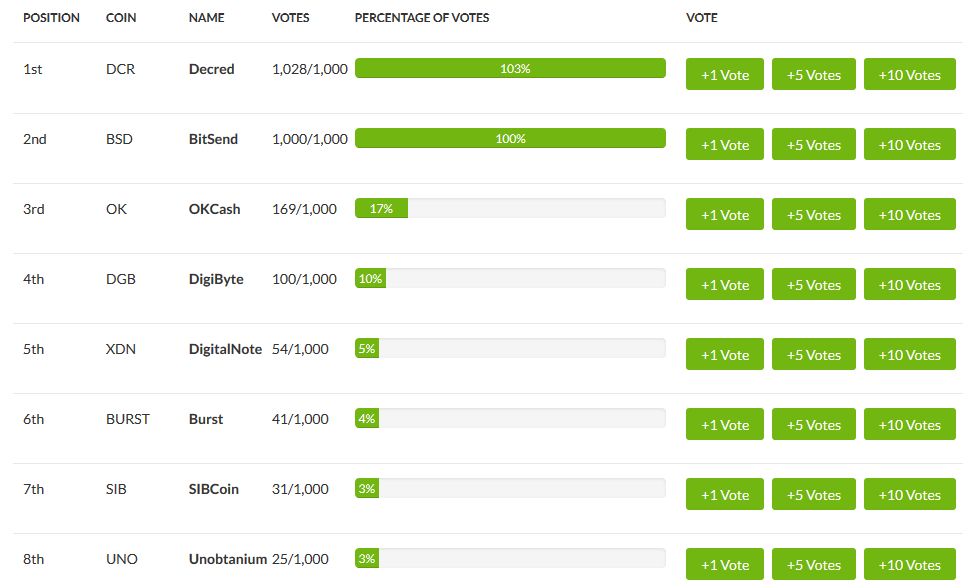Click the Decred 103% progress bar

510,68
